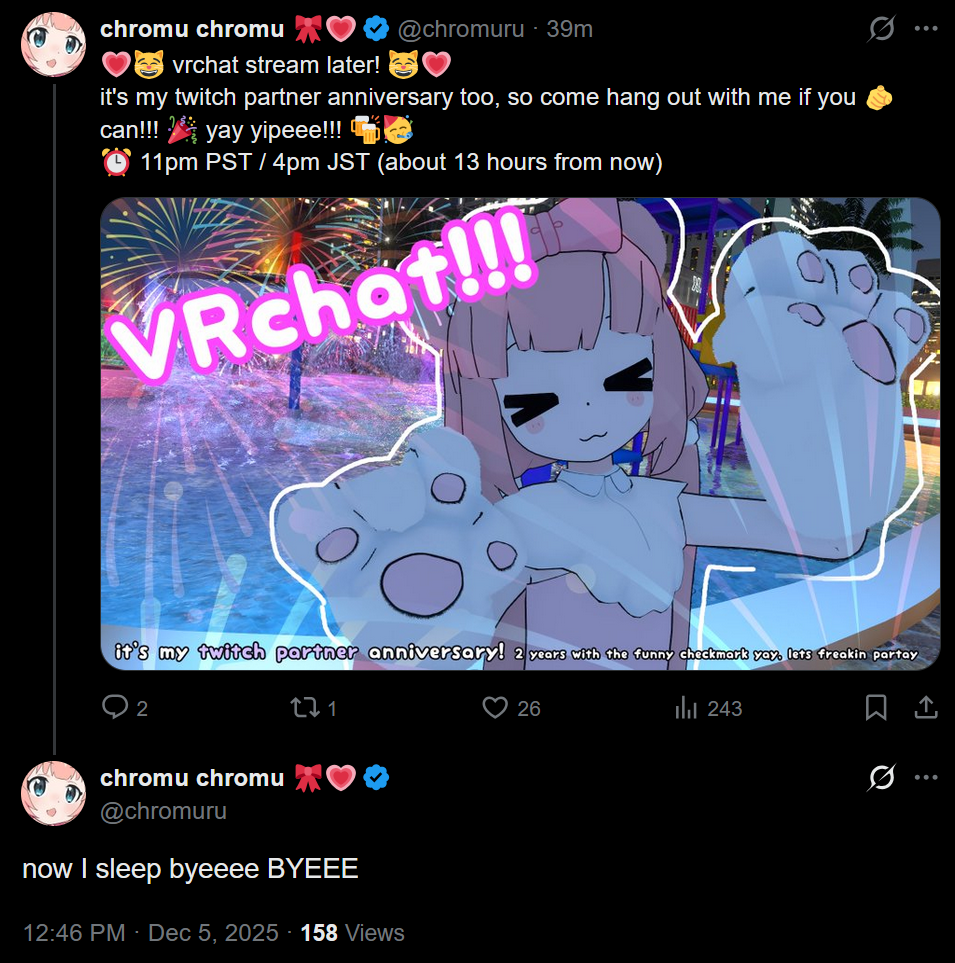The width and height of the screenshot is (955, 963).
Task: Open the @chromuru handle under reply author
Action: pyautogui.click(x=163, y=811)
